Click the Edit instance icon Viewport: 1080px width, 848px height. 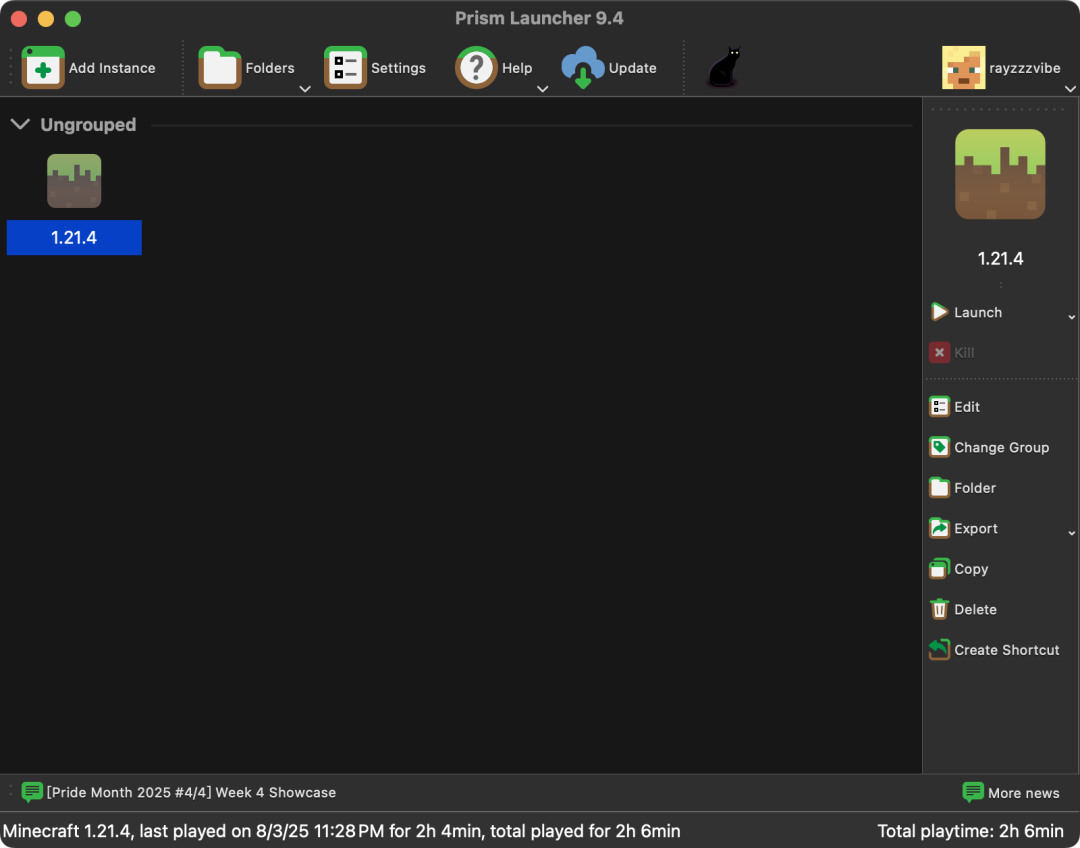[939, 406]
